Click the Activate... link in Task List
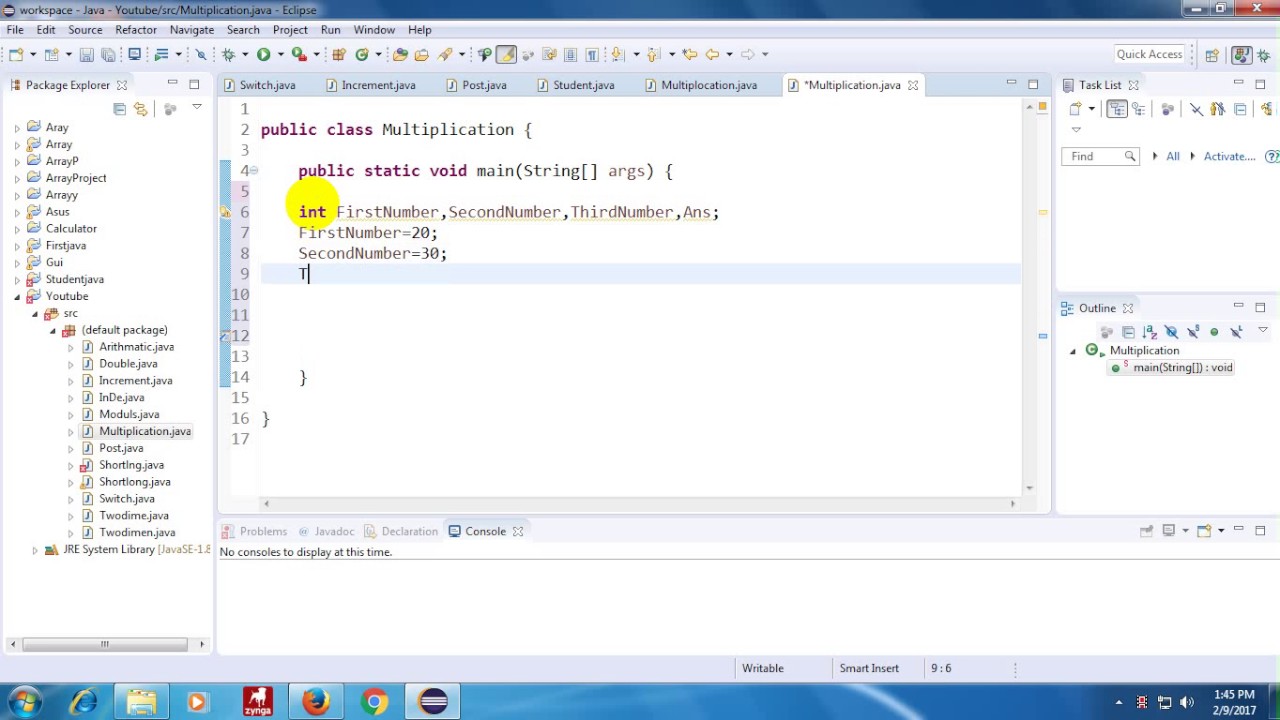 click(1229, 156)
